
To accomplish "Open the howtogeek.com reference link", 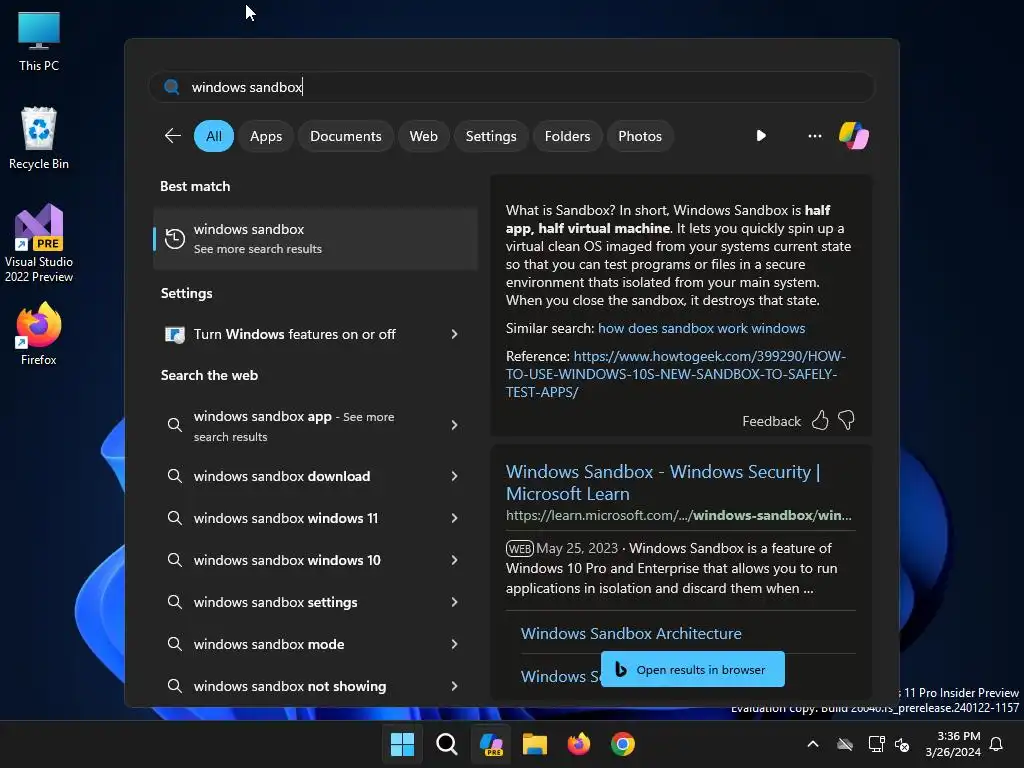I will pyautogui.click(x=675, y=374).
